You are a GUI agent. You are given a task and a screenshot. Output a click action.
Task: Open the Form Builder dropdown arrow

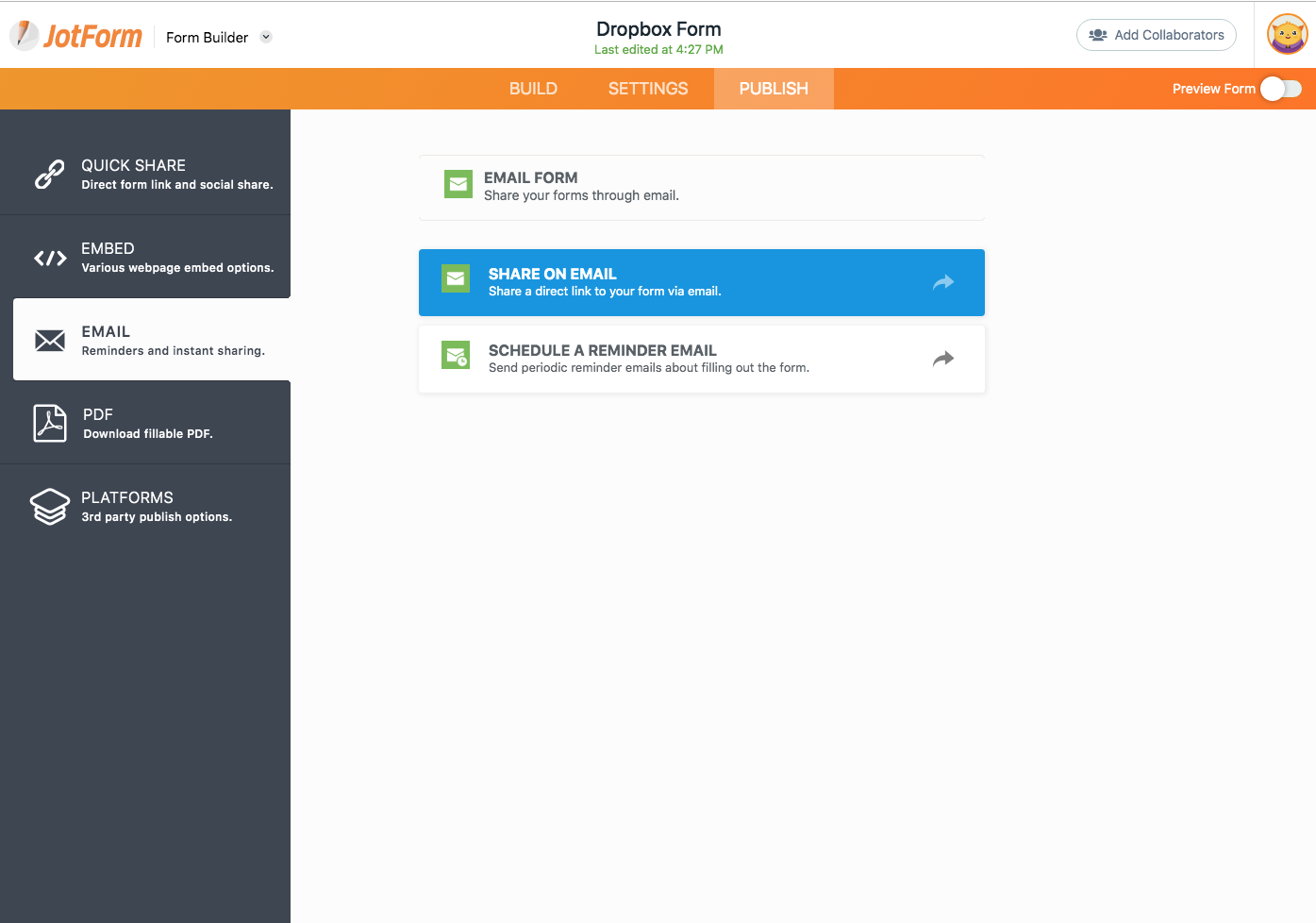coord(266,37)
